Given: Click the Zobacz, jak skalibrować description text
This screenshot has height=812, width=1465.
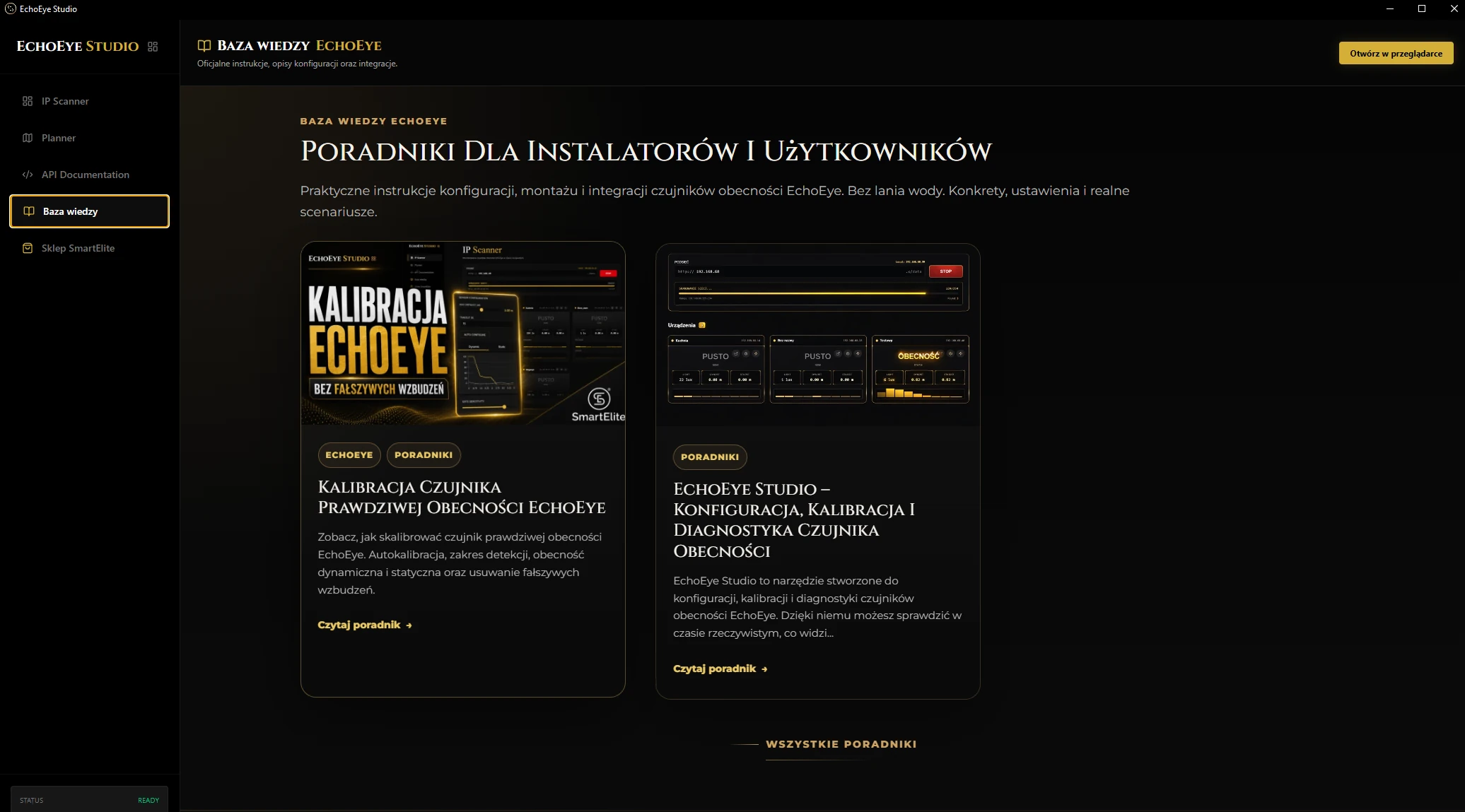Looking at the screenshot, I should pos(460,563).
